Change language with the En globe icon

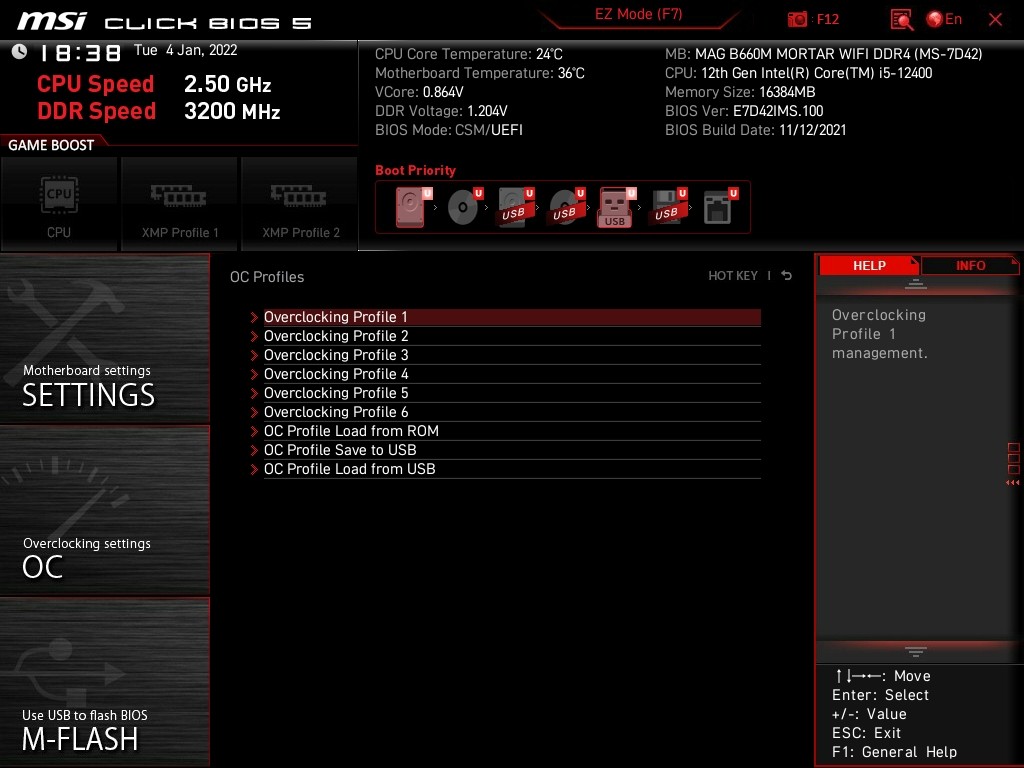(x=944, y=20)
